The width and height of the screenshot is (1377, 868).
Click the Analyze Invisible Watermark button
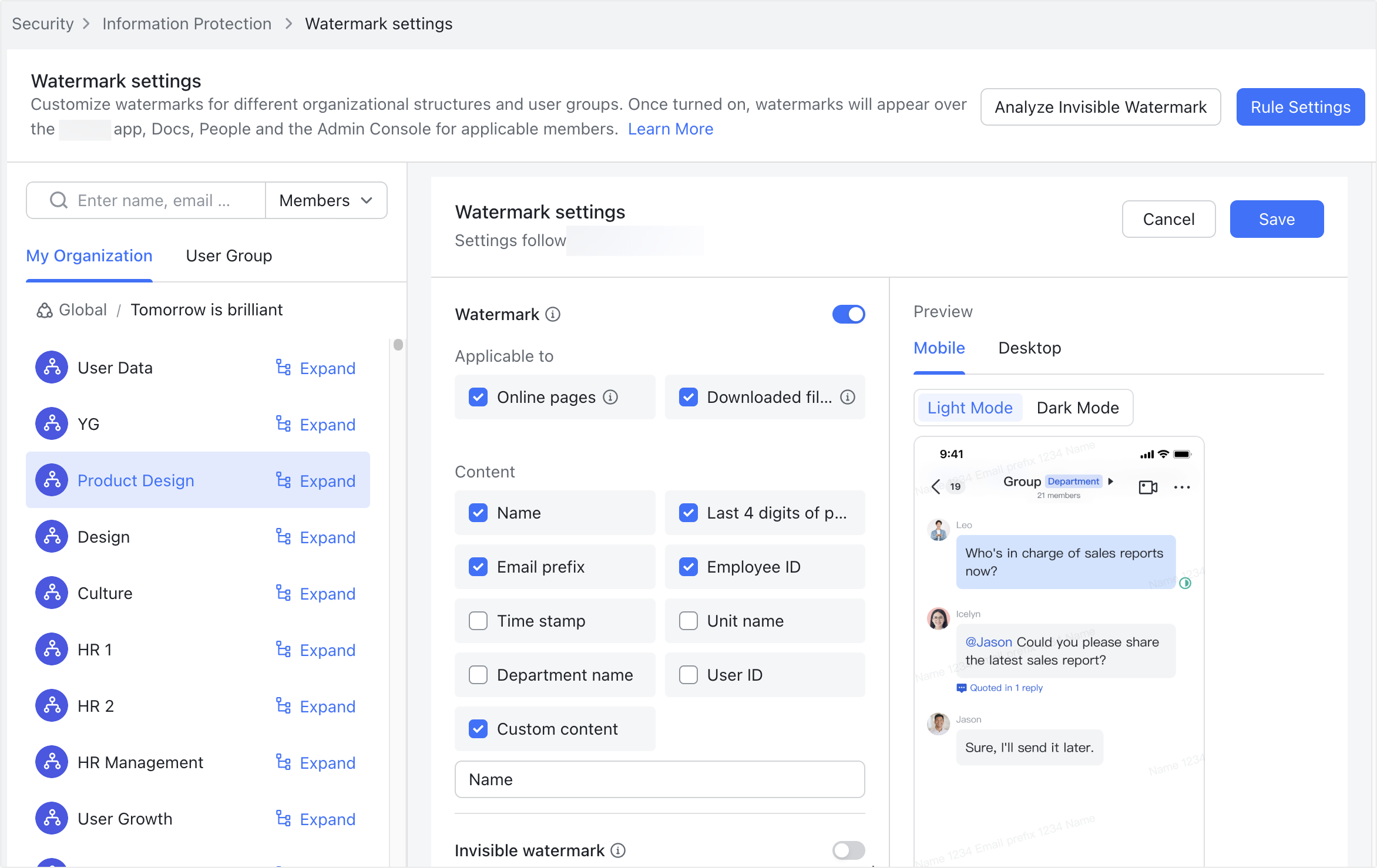tap(1100, 107)
